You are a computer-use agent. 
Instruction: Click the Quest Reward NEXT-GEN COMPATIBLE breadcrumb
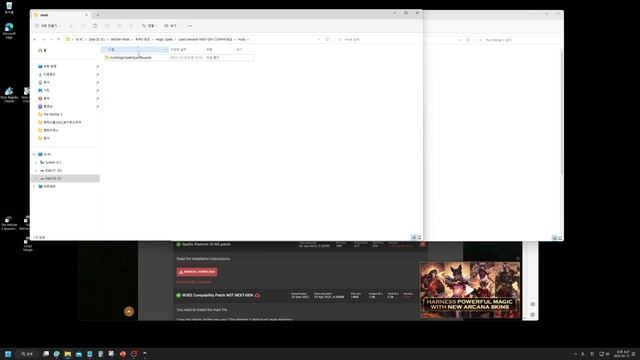pyautogui.click(x=205, y=40)
